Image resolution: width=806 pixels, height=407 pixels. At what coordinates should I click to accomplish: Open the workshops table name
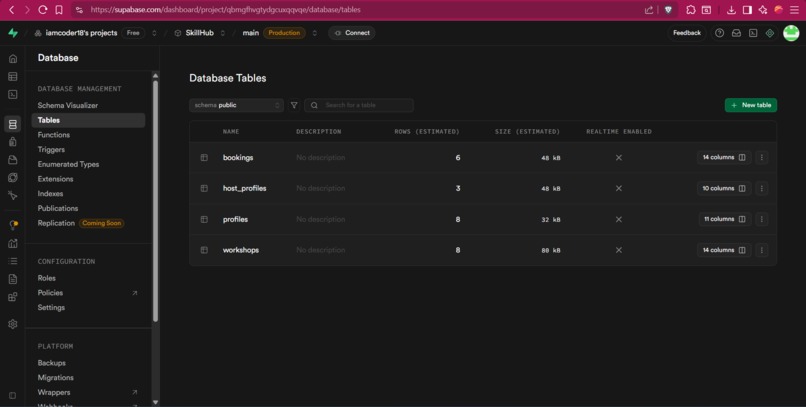pos(241,250)
